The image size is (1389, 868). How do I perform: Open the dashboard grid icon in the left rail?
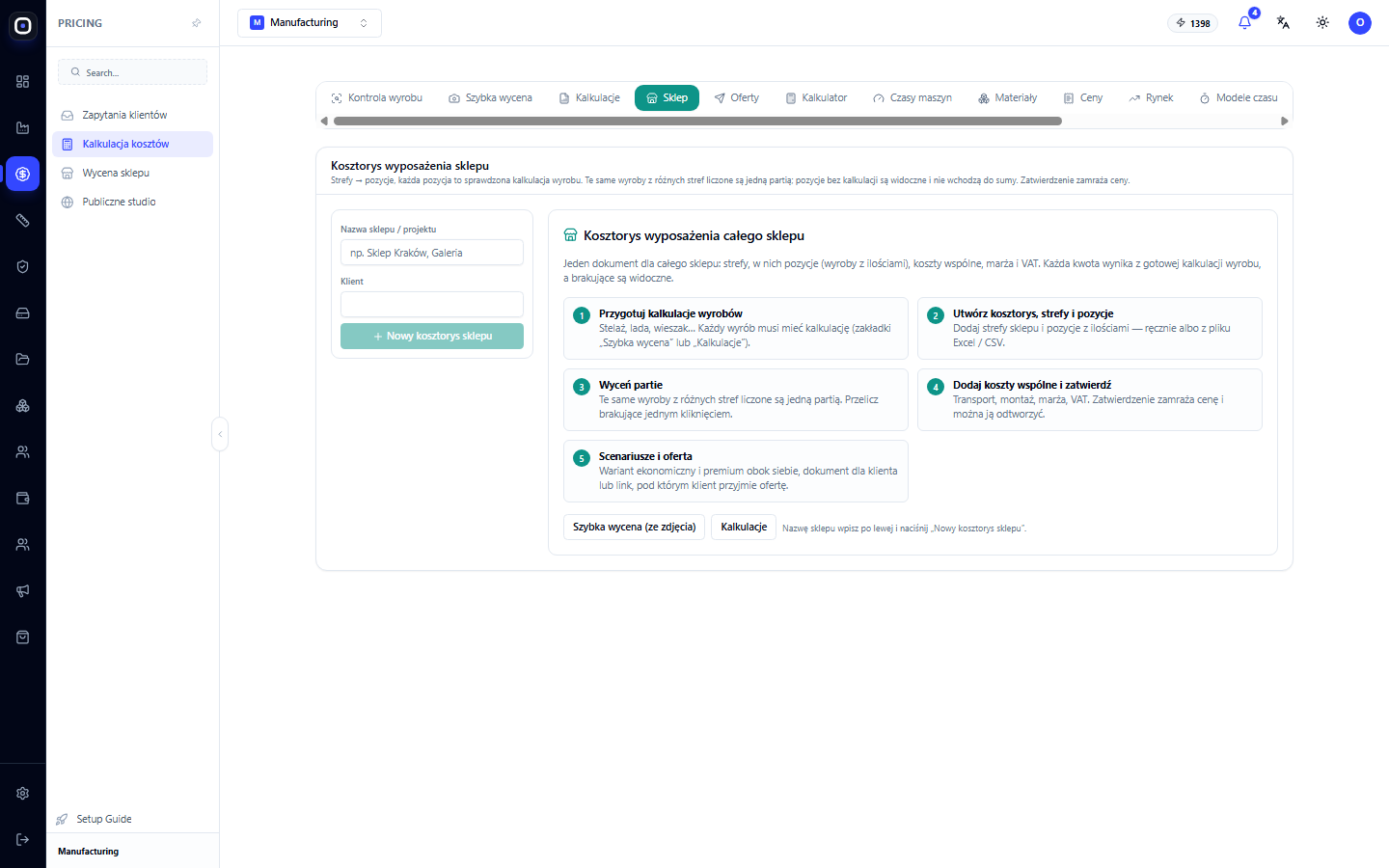point(23,82)
